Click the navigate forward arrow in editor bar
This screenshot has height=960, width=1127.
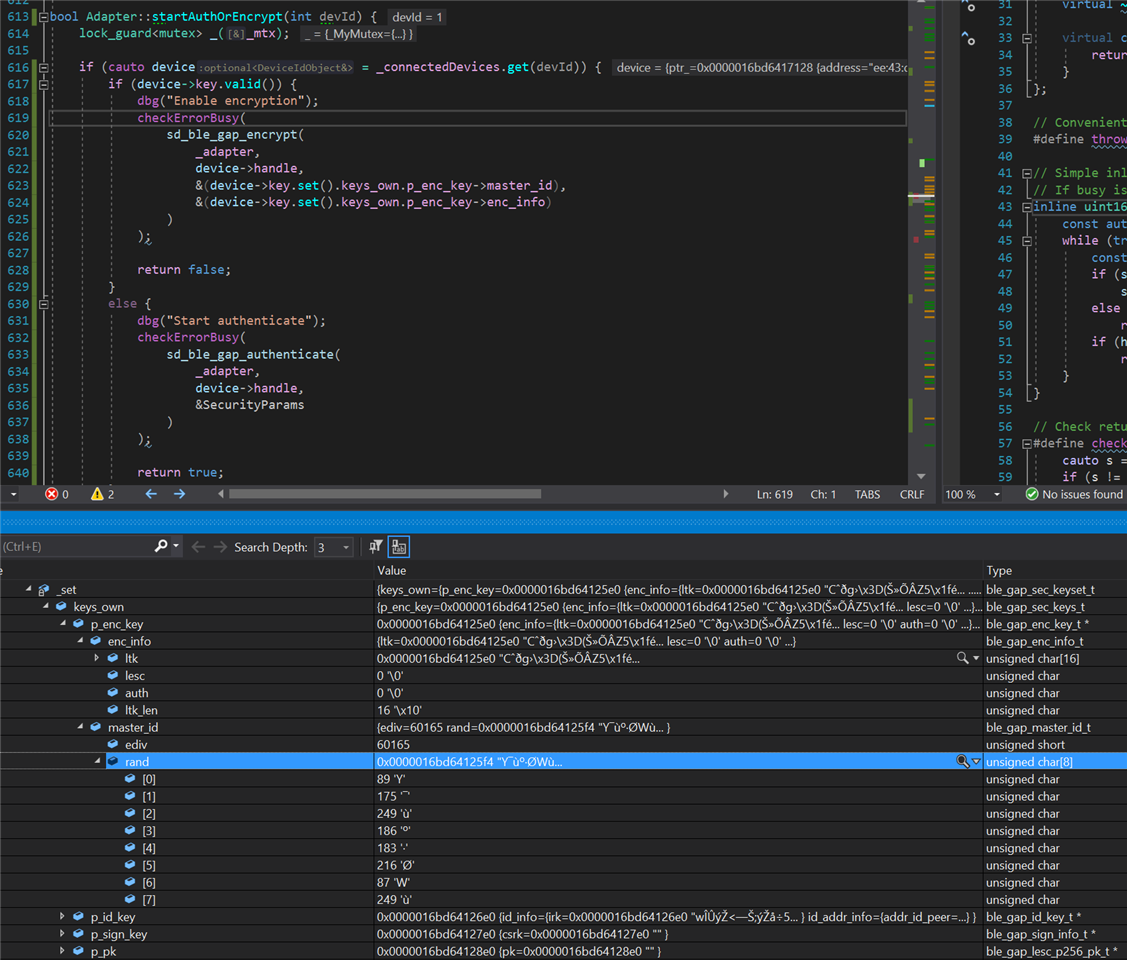click(180, 494)
